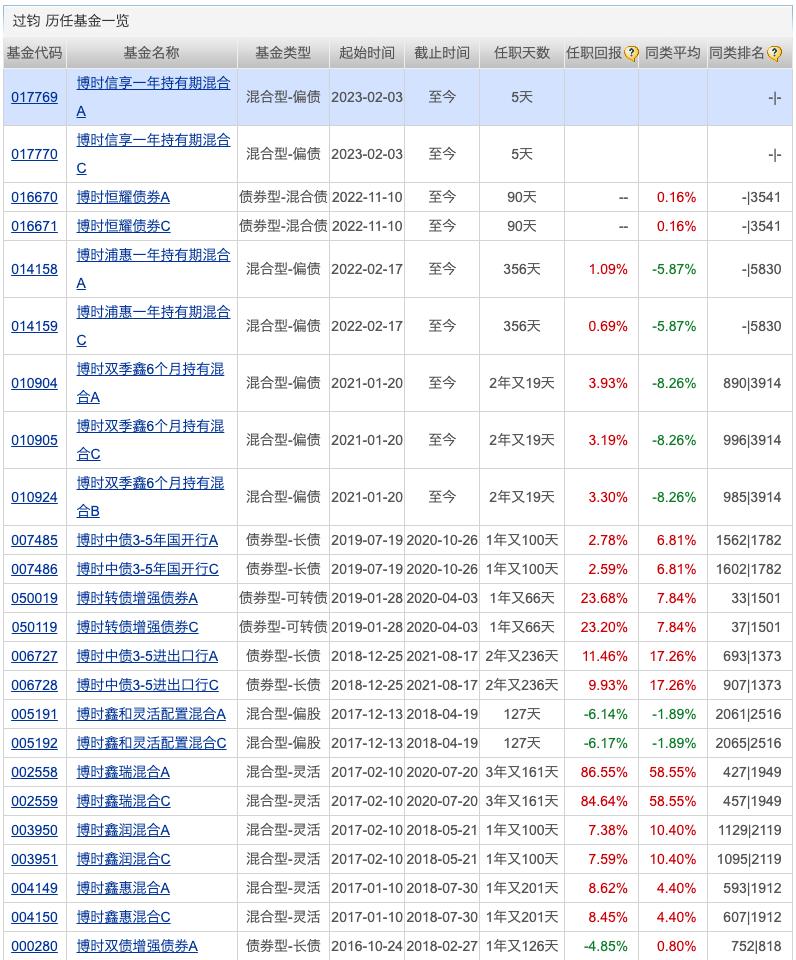Open fund 博时转债增强债券C
This screenshot has height=960, width=796.
pyautogui.click(x=137, y=627)
